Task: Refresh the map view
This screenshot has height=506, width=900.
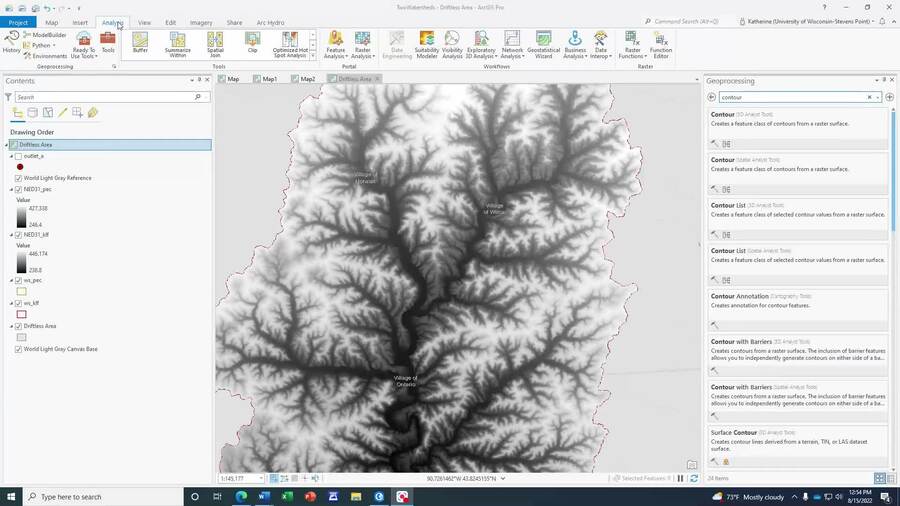Action: tap(694, 478)
